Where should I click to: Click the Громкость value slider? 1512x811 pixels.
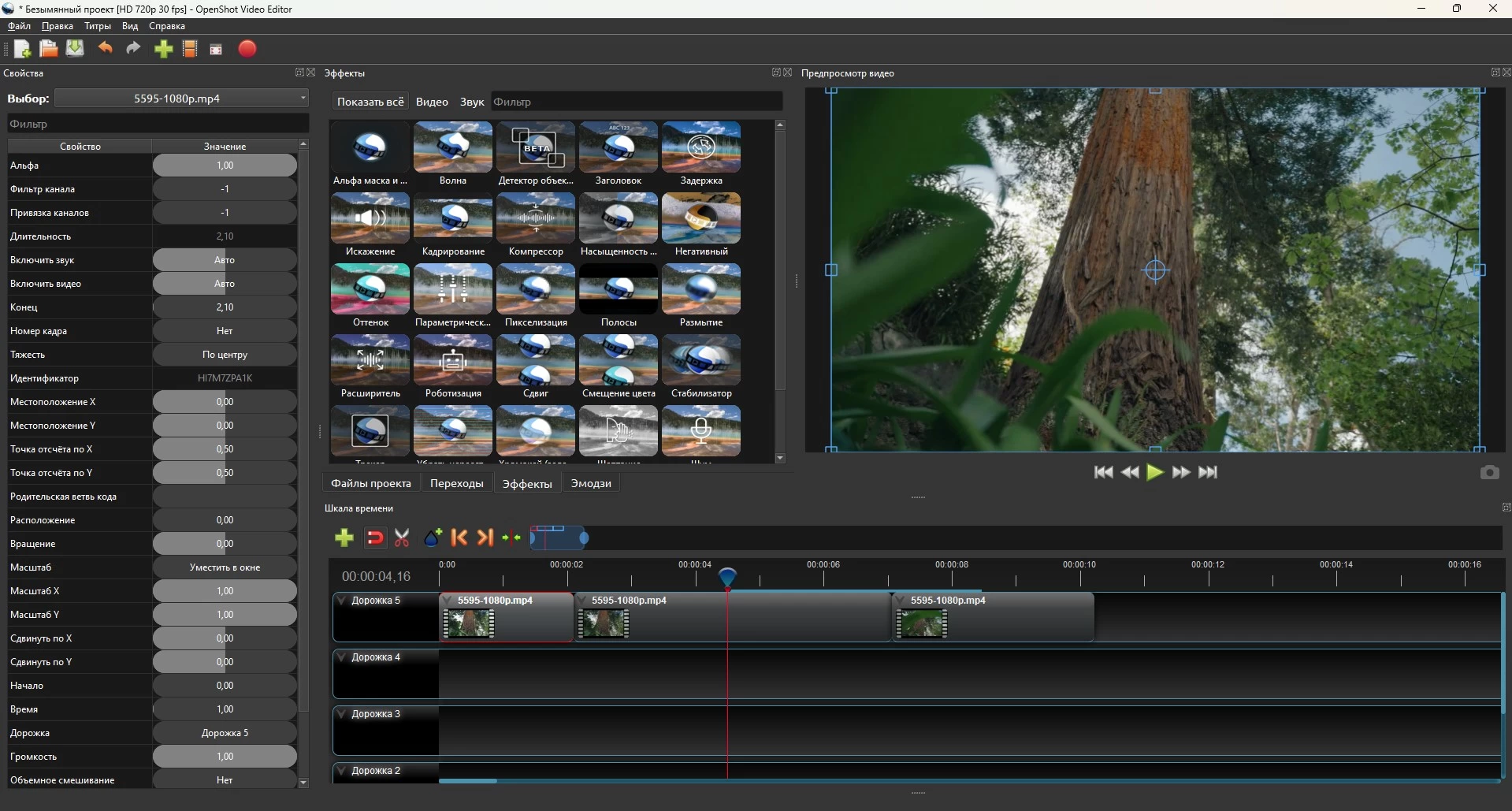point(225,757)
